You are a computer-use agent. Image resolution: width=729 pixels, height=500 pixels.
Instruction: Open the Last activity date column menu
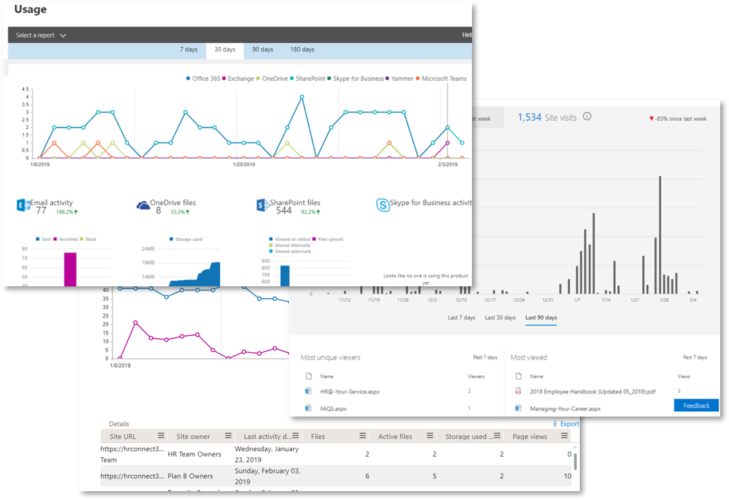[x=295, y=435]
